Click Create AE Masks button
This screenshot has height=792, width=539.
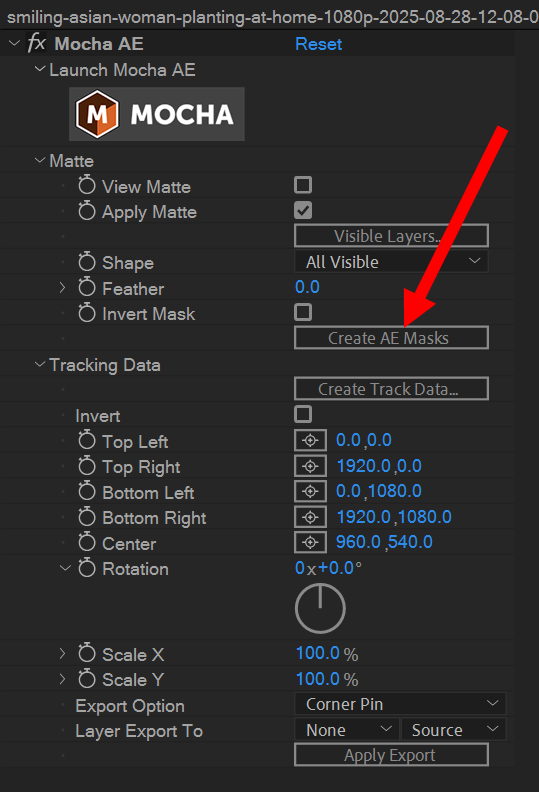coord(391,337)
